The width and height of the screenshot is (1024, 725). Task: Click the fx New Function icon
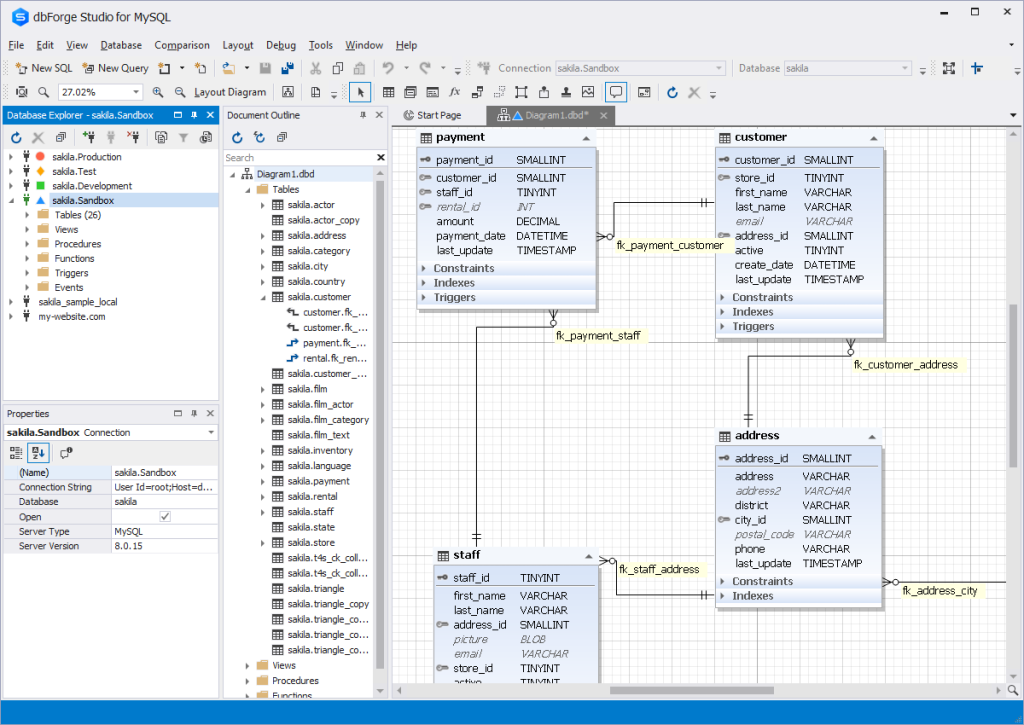455,92
